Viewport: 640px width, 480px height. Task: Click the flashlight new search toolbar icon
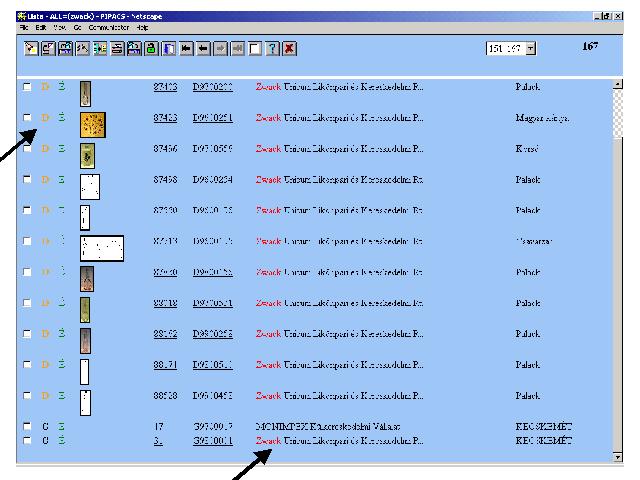coord(31,49)
